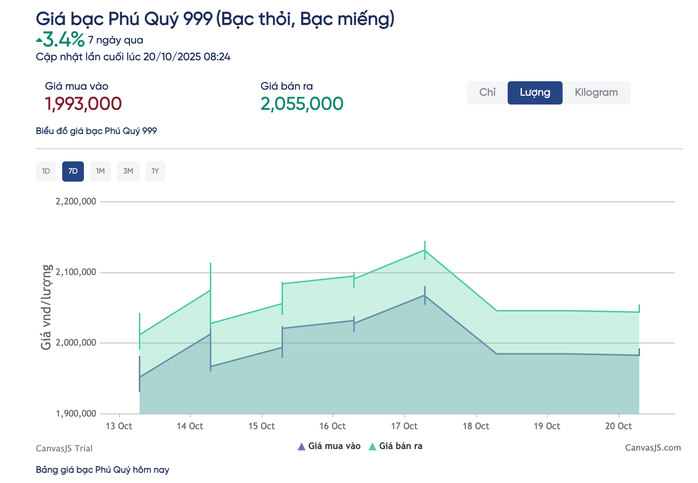Click the buy price value 1,993,000
This screenshot has height=483, width=698.
[x=84, y=104]
